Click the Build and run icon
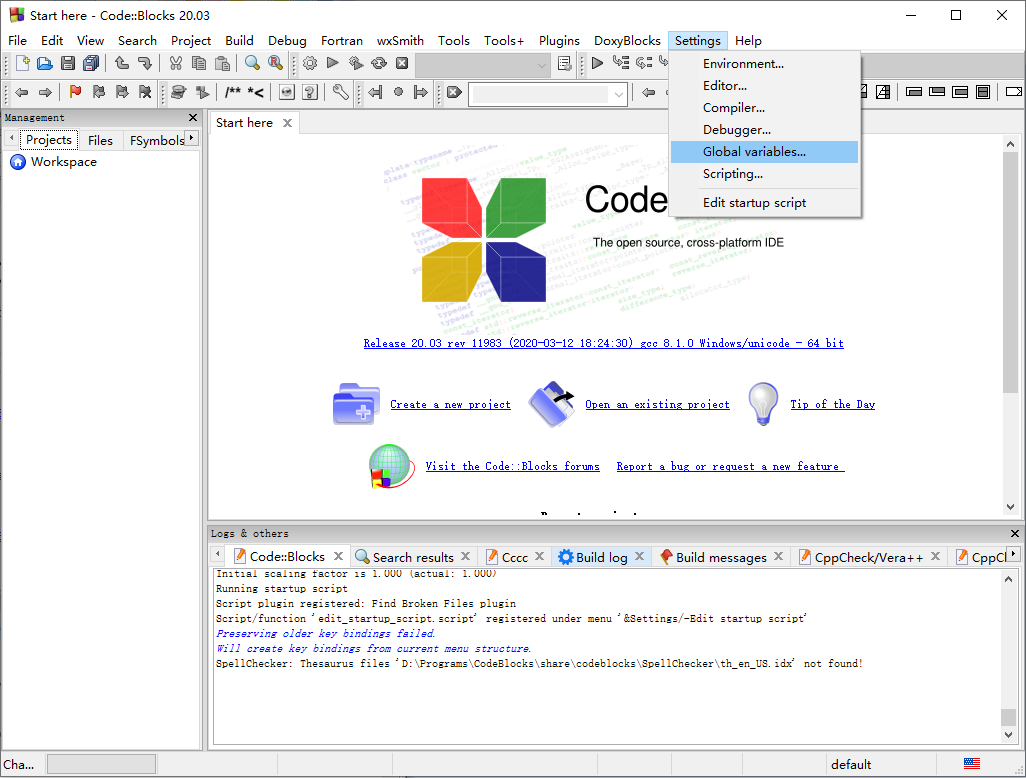 [x=355, y=63]
